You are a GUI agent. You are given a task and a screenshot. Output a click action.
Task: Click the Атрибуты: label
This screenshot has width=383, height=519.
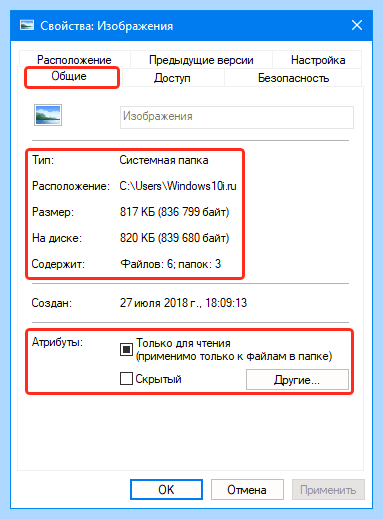click(x=57, y=342)
